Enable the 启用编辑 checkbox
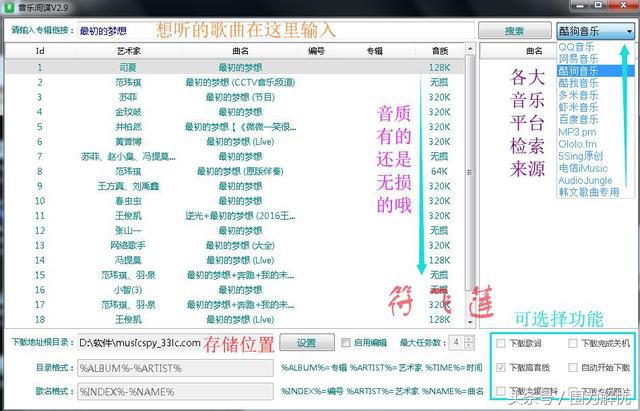Image resolution: width=640 pixels, height=411 pixels. coord(346,343)
